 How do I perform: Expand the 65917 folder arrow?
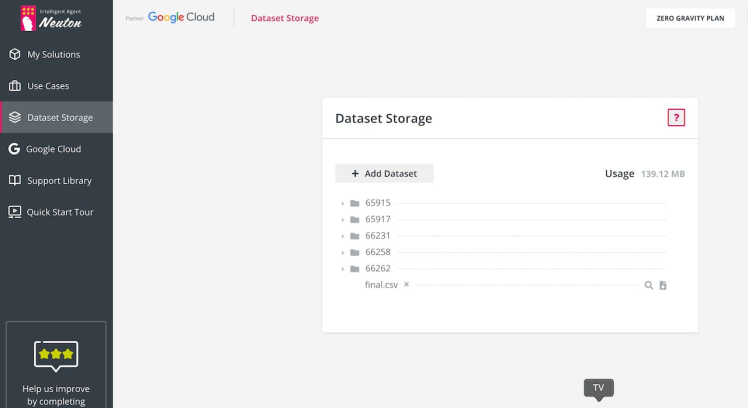click(343, 220)
